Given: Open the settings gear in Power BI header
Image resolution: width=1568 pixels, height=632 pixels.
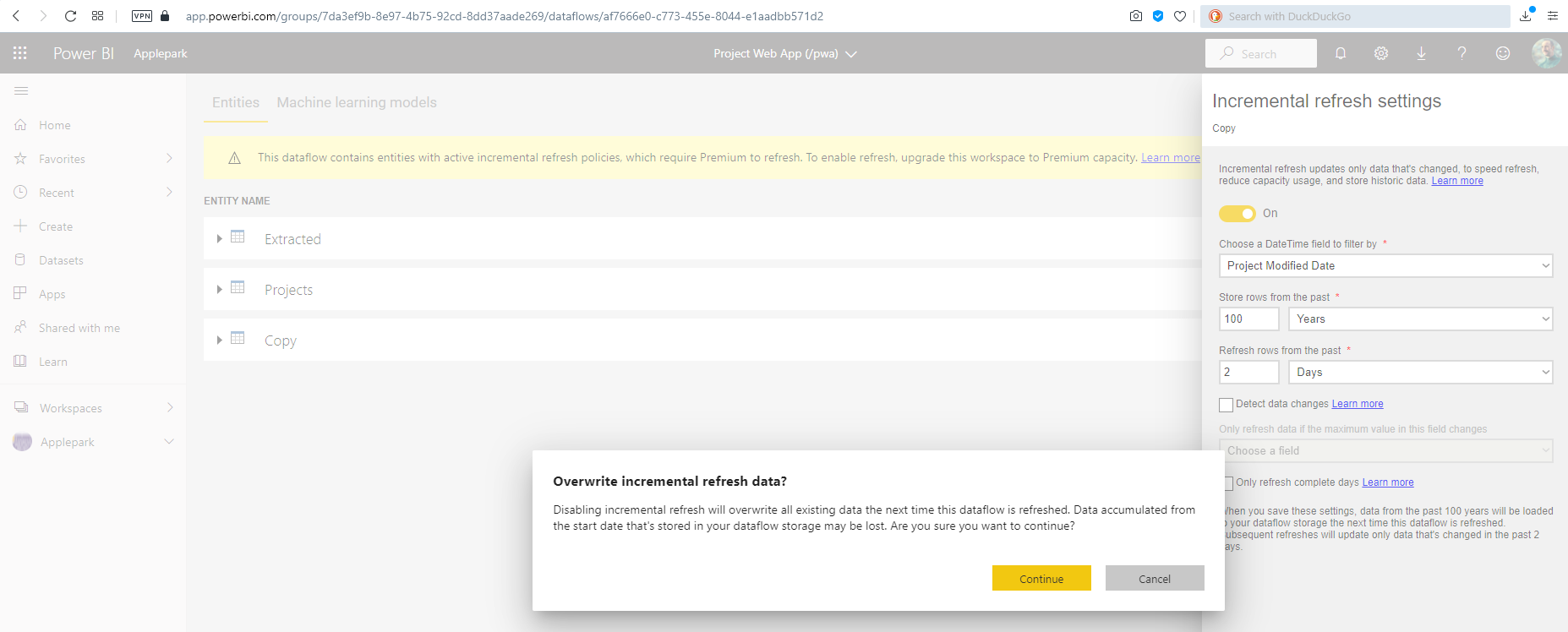Looking at the screenshot, I should click(x=1381, y=53).
